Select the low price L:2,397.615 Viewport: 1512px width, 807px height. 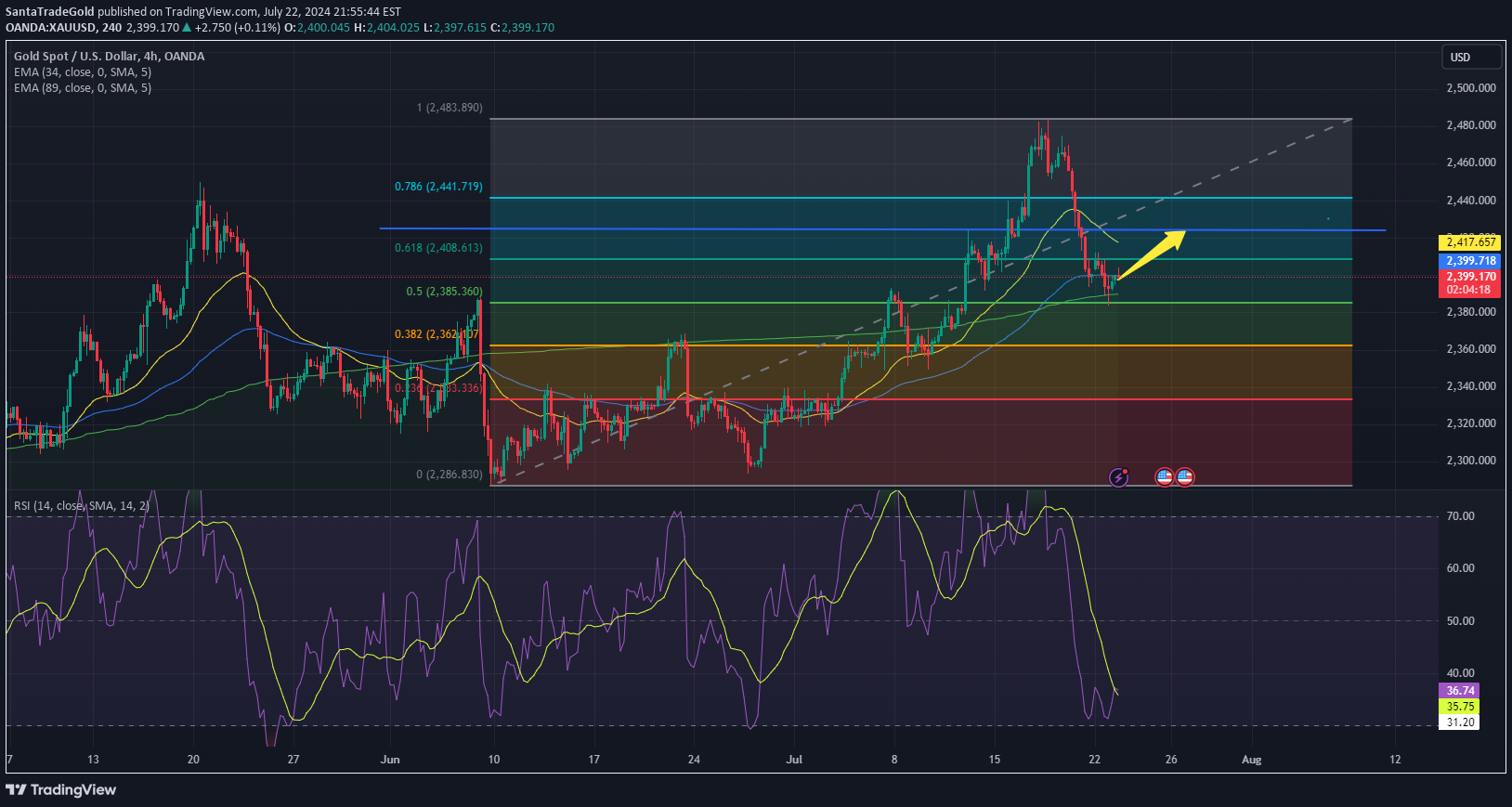(x=454, y=28)
